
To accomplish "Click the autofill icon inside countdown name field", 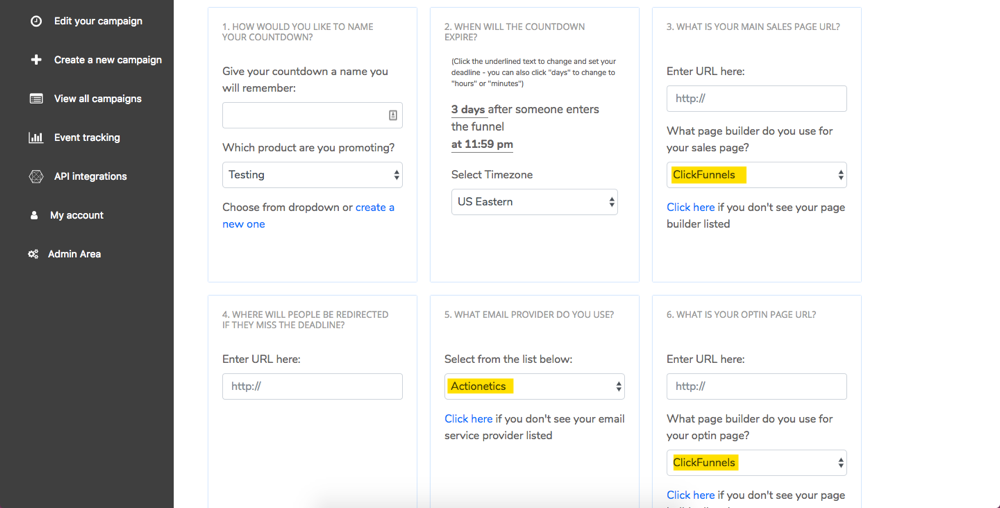I will (x=393, y=115).
